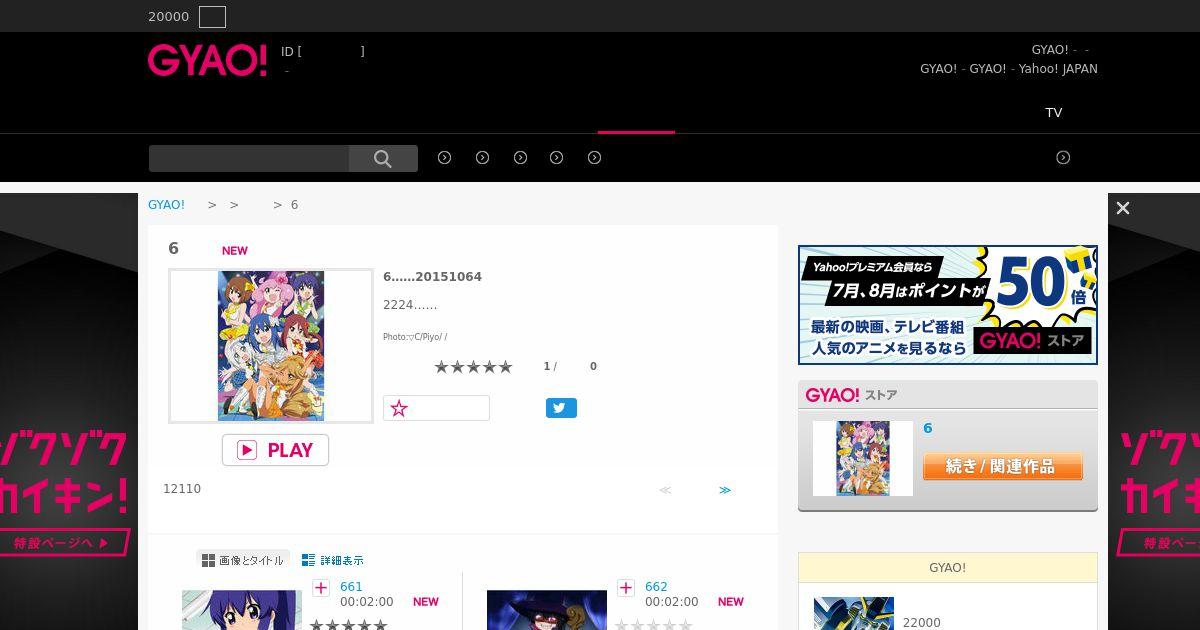
Task: Start the video with the PLAY button
Action: pyautogui.click(x=275, y=450)
